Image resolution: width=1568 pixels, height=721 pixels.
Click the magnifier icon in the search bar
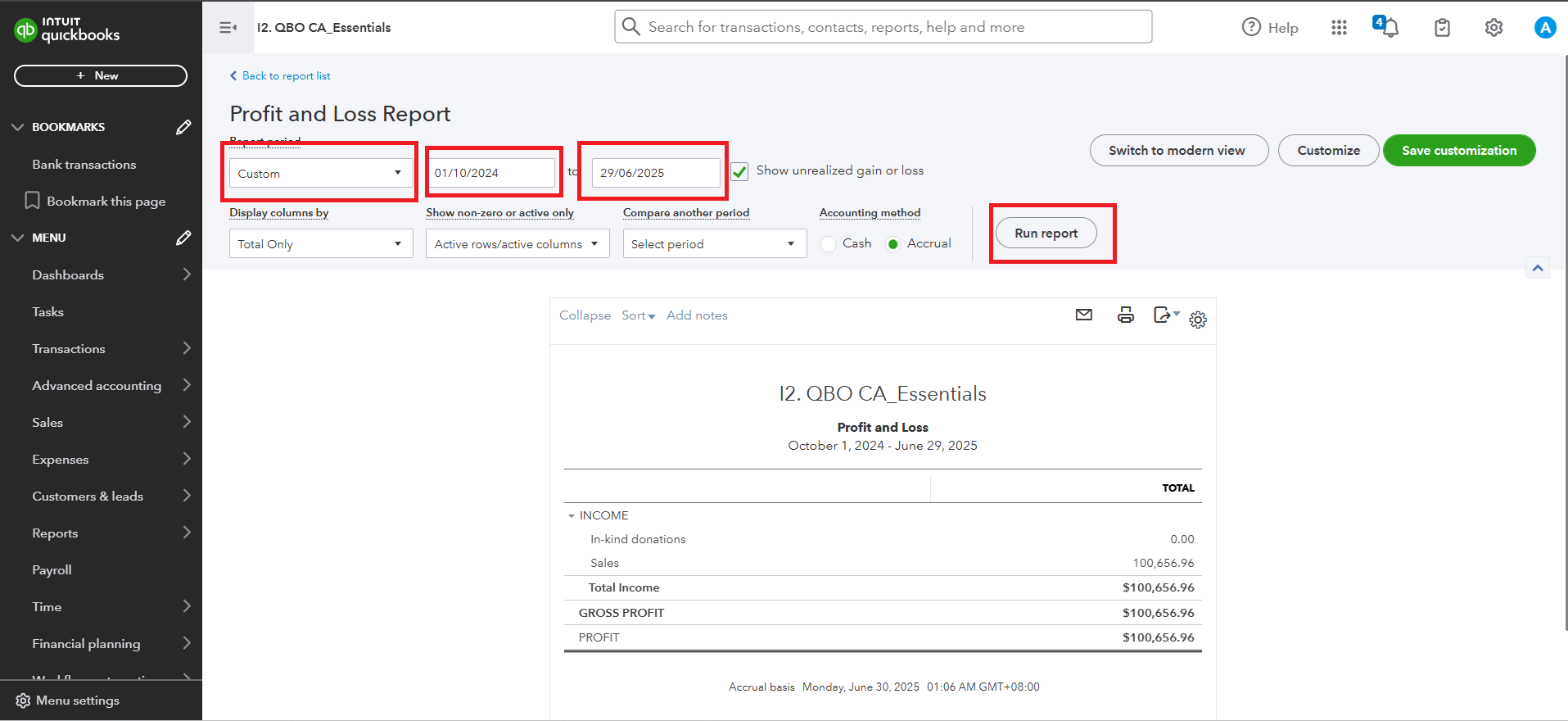[x=631, y=27]
